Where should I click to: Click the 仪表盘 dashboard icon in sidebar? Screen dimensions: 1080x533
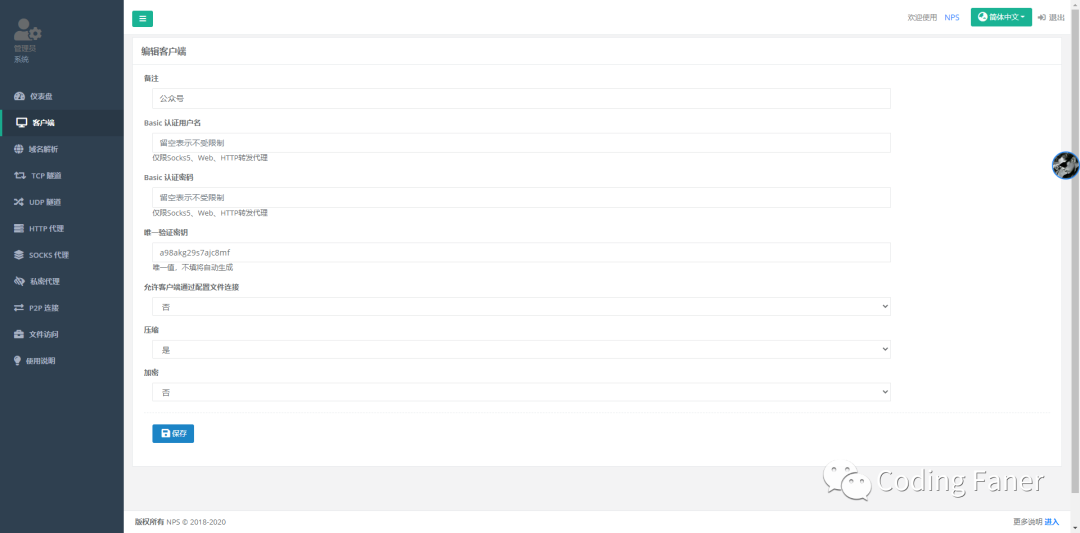point(19,96)
